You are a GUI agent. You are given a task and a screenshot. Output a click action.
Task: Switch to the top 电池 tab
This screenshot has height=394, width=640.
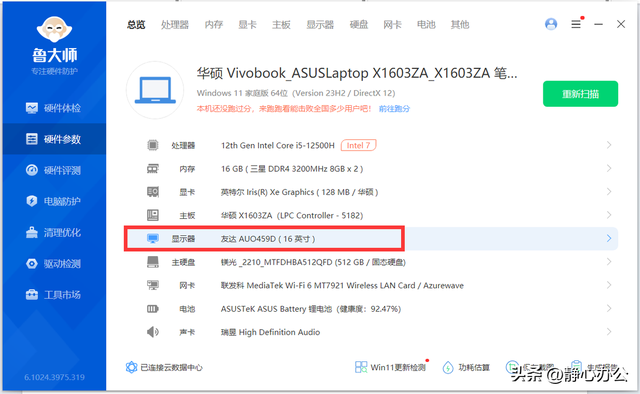426,24
